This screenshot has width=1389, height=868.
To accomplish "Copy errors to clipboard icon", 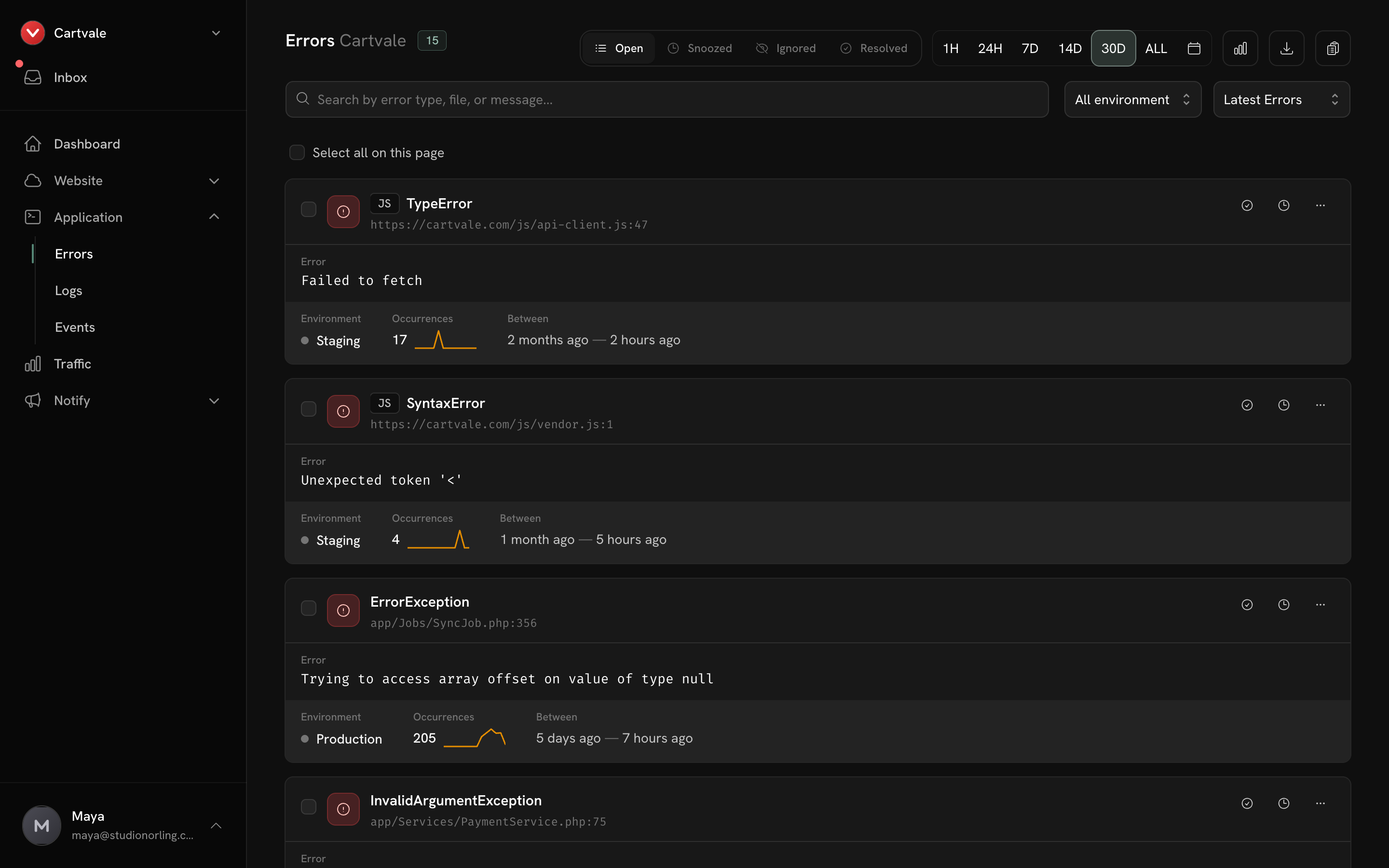I will tap(1333, 48).
